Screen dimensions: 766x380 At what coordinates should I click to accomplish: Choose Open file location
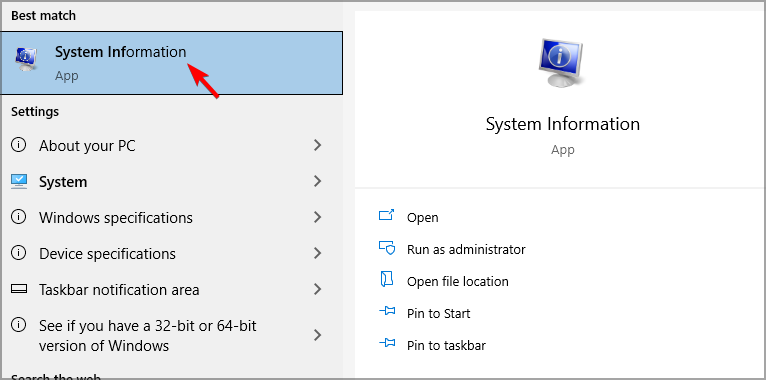(x=458, y=281)
